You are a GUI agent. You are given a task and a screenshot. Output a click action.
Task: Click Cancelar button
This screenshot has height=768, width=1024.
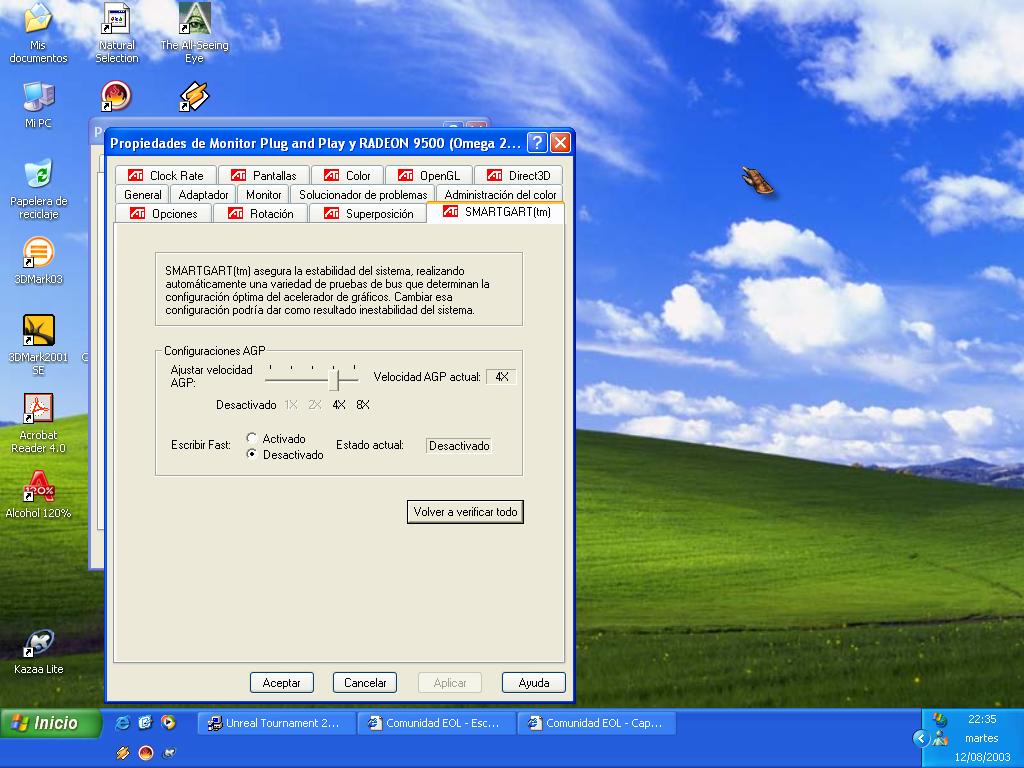click(x=364, y=682)
